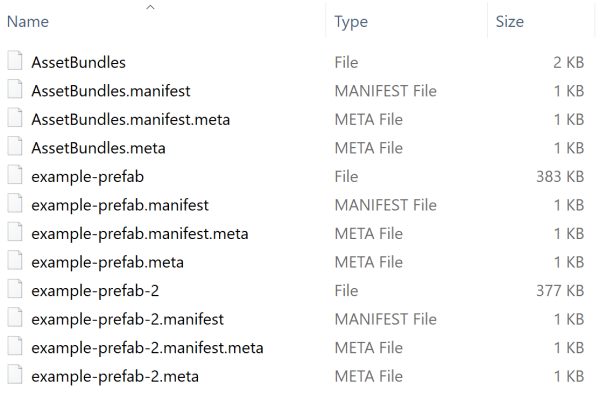Sort files by the Size column header
This screenshot has width=600, height=393.
point(510,22)
